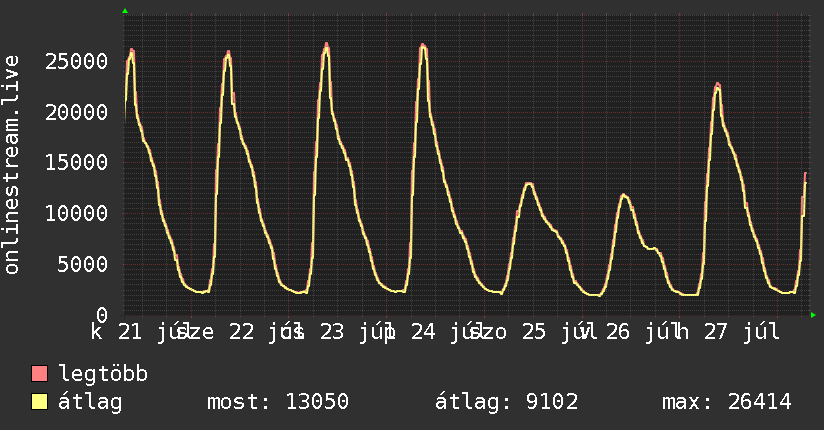Click the green arrow ending the x-axis

coord(813,315)
